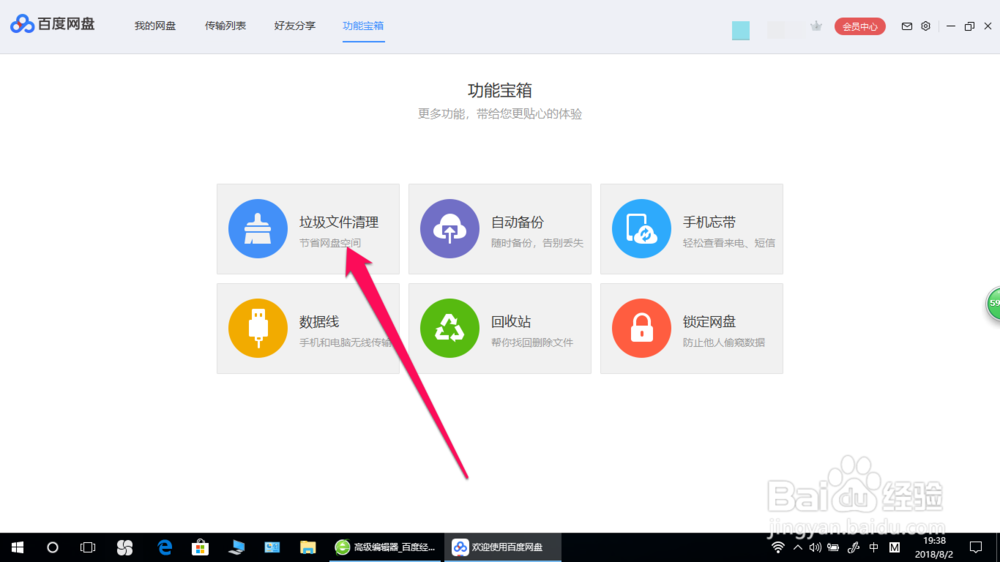This screenshot has width=1000, height=562.
Task: Click the 数据线 title text
Action: [x=319, y=322]
